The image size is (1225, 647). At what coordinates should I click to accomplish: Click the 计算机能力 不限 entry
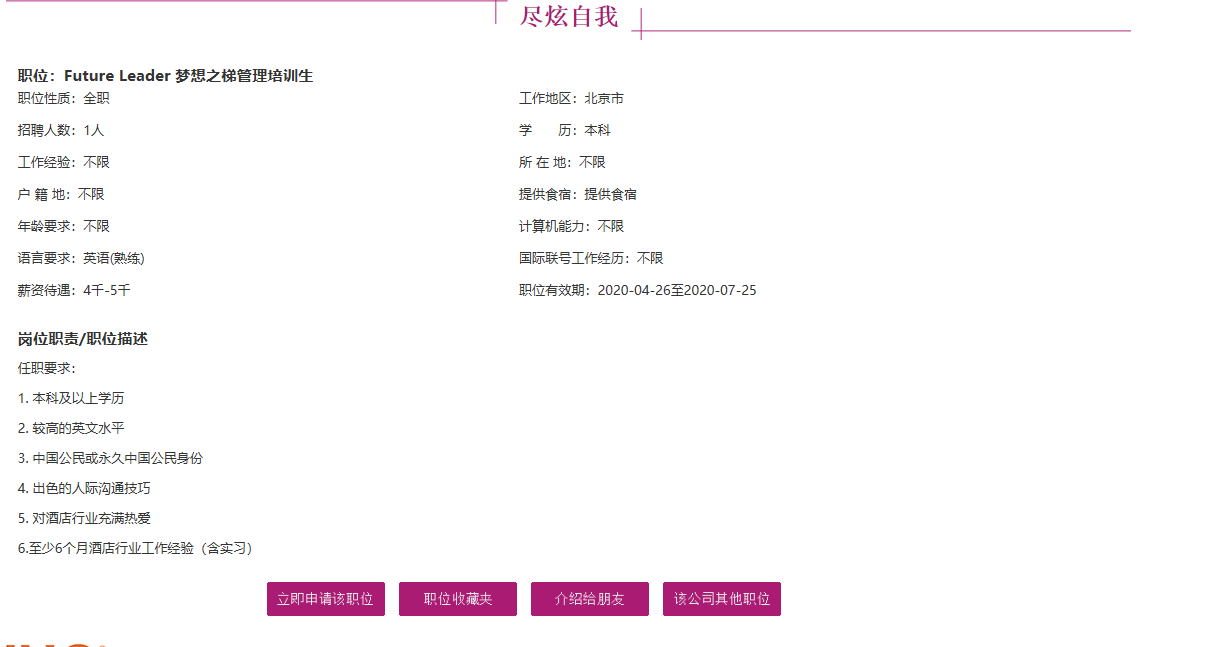pos(571,227)
